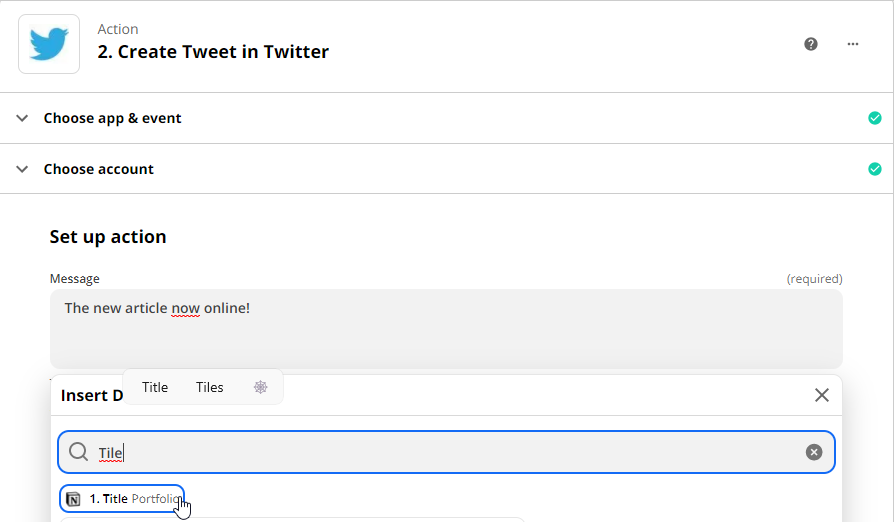The height and width of the screenshot is (522, 894).
Task: Open the three-dot more options menu
Action: point(853,44)
